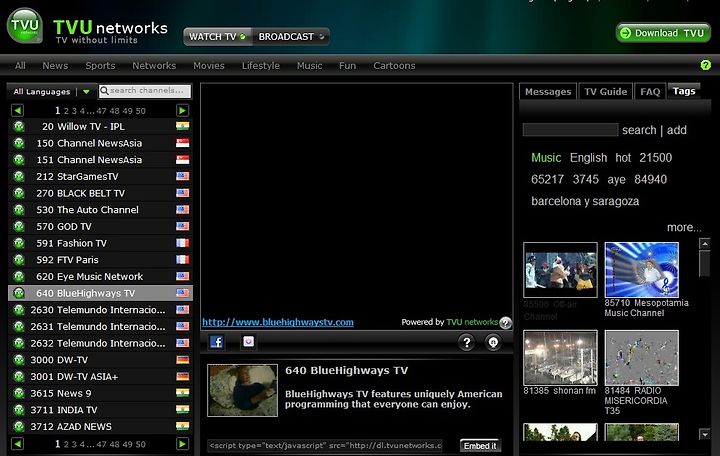The height and width of the screenshot is (456, 720).
Task: Select channel 640 BlueHighways TV
Action: 101,293
